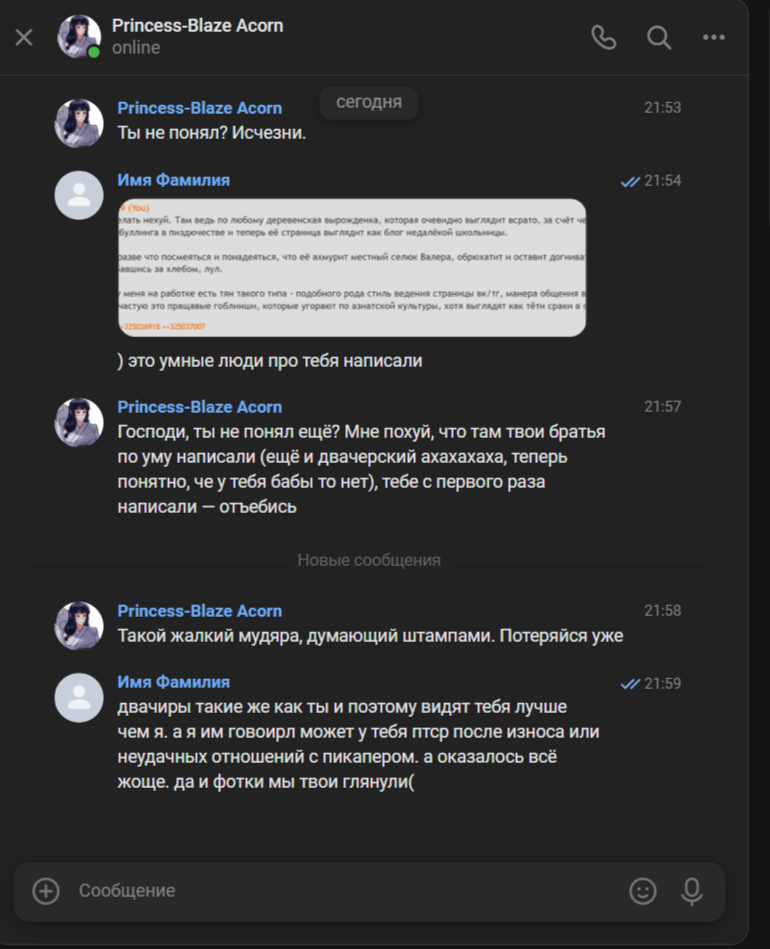Click the Имя Фамилия sender name at 21:54
This screenshot has width=770, height=949.
(x=173, y=180)
